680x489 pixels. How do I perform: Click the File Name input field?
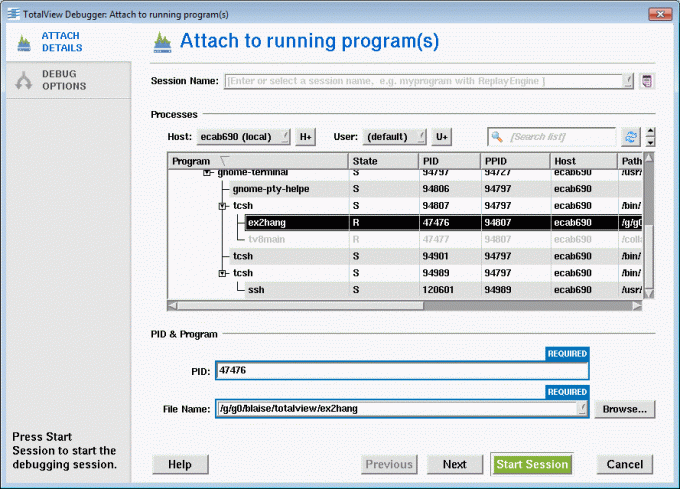point(397,409)
